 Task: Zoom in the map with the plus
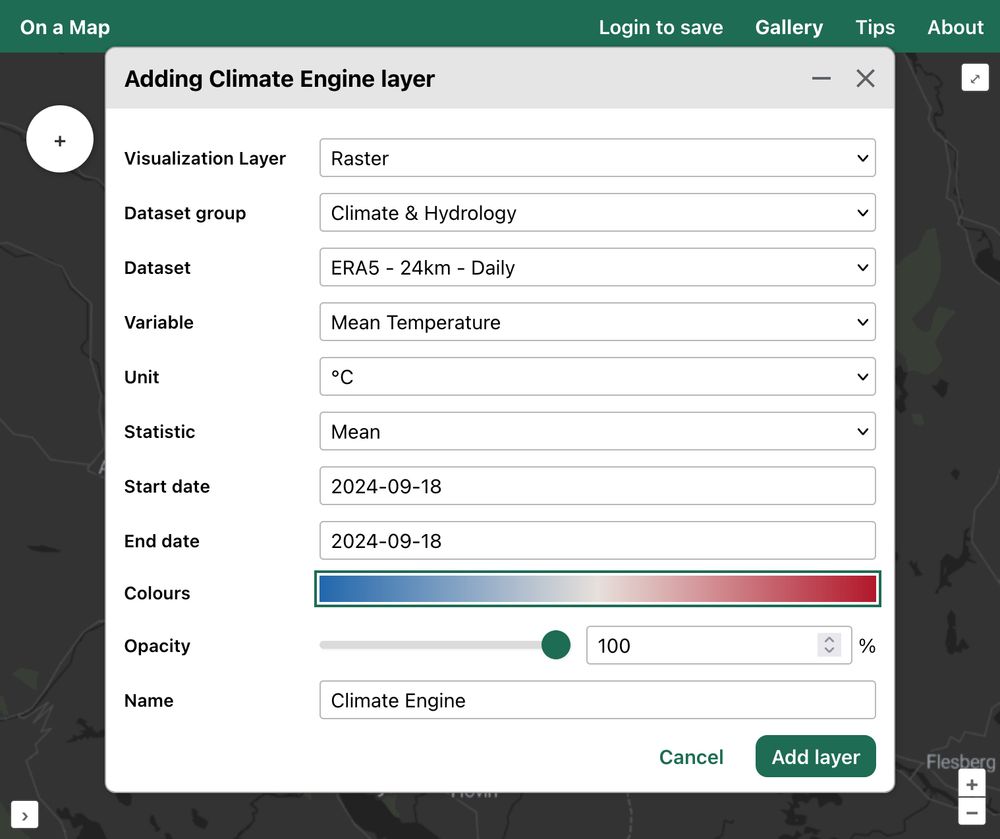coord(971,784)
